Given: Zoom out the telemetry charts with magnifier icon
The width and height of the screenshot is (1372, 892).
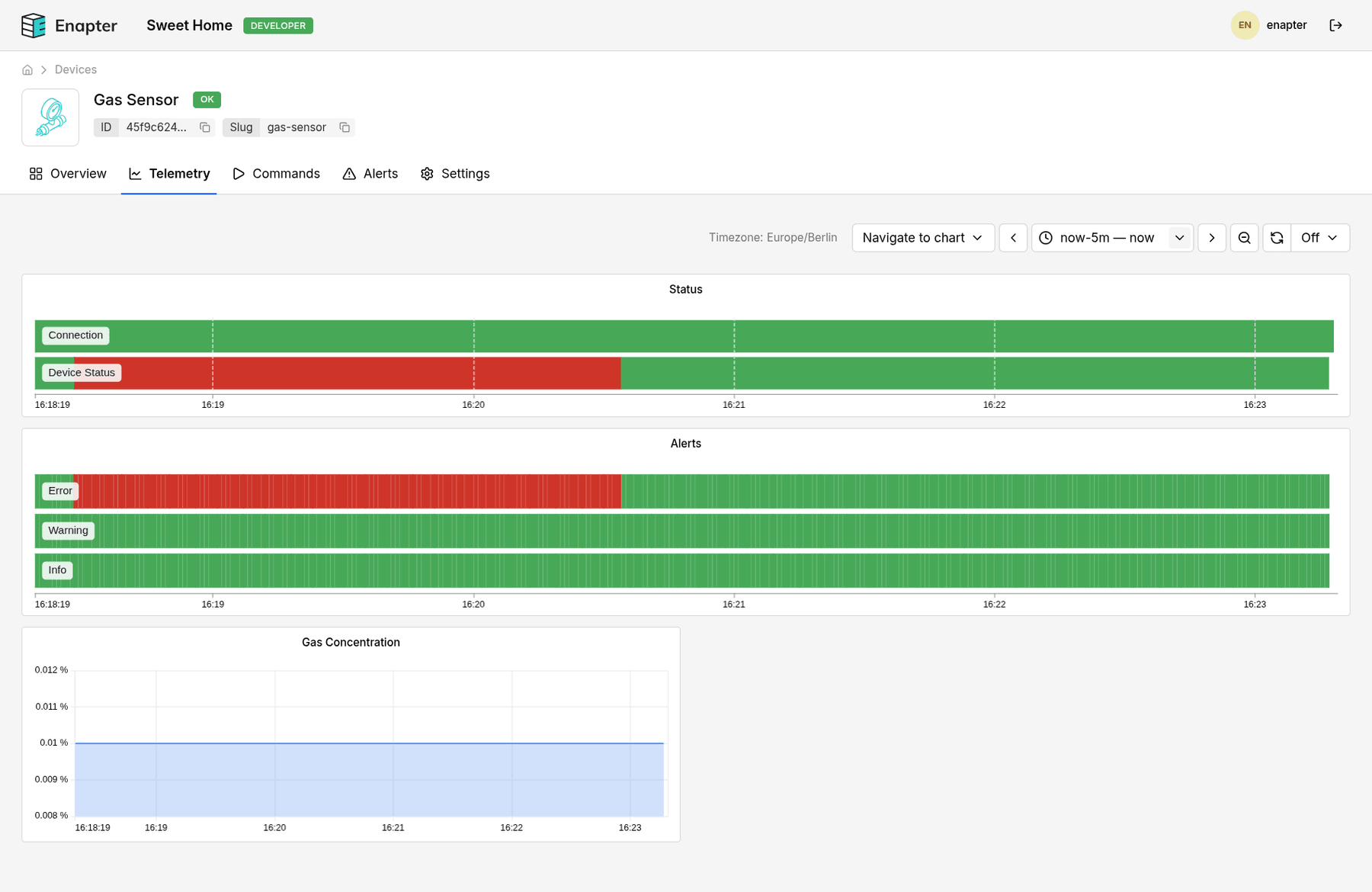Looking at the screenshot, I should [x=1244, y=237].
